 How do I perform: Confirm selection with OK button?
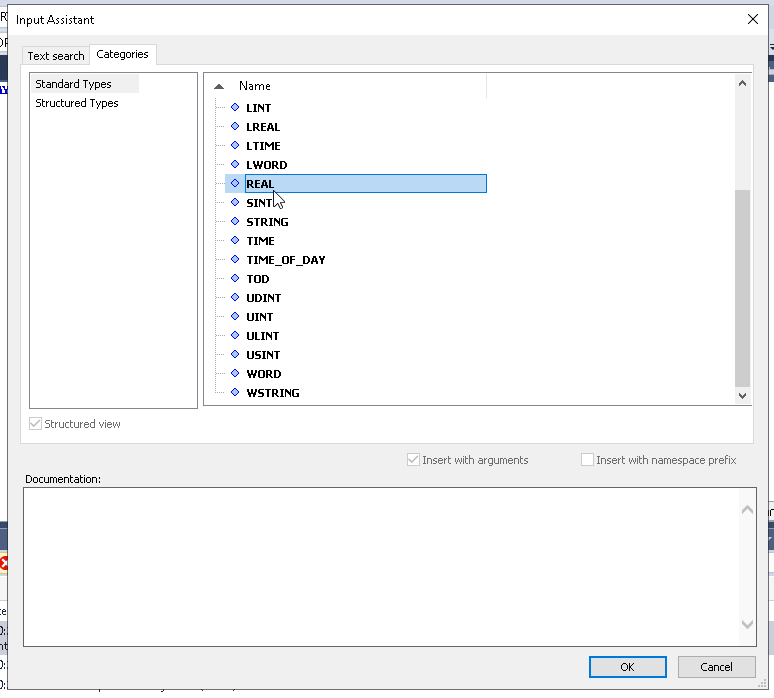[627, 667]
